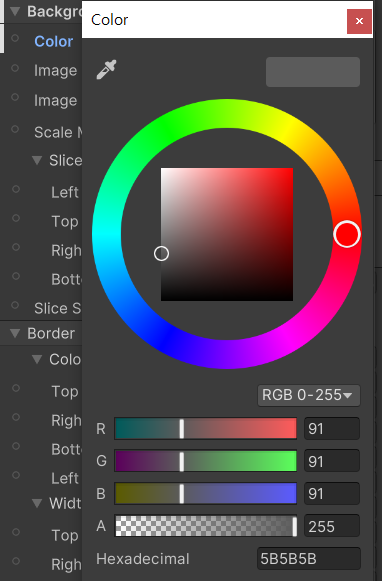Click binding dot beside Border Color Left
The height and width of the screenshot is (581, 382).
coord(16,475)
